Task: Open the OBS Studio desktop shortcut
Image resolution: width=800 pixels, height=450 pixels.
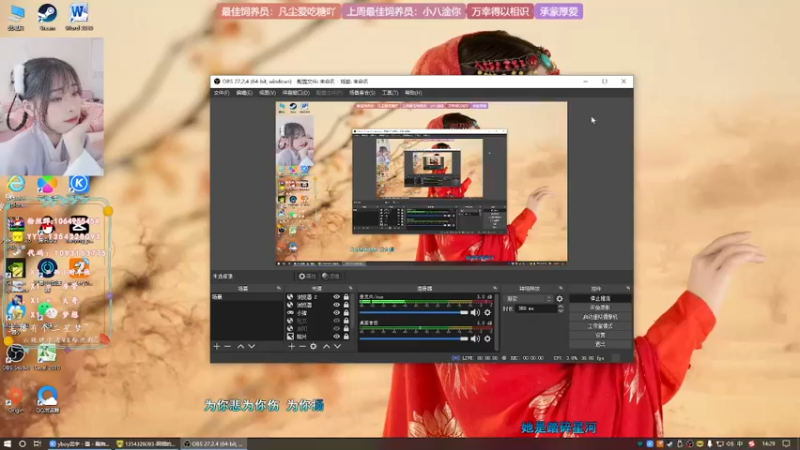Action: (16, 357)
